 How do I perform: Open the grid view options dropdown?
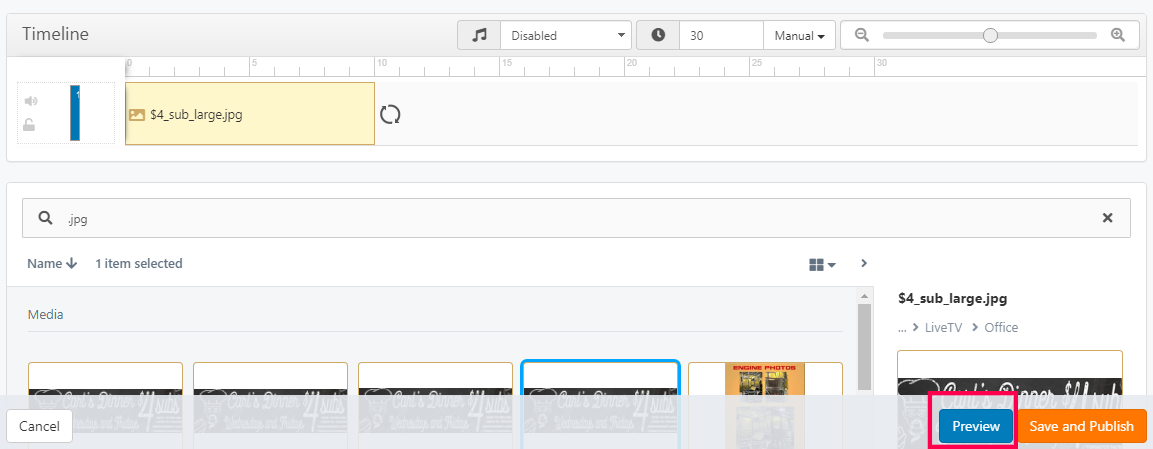click(x=822, y=265)
